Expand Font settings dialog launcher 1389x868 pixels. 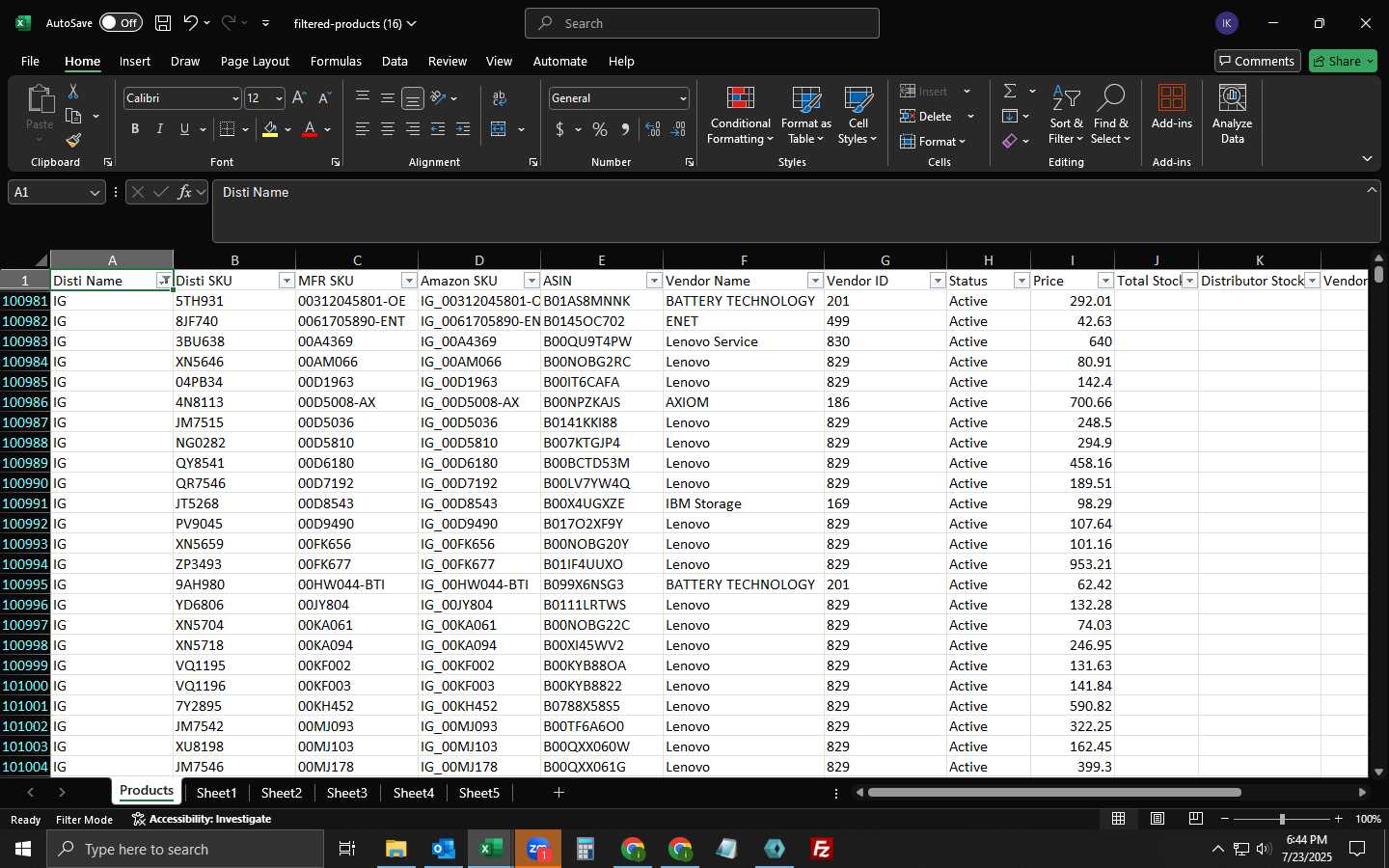tap(335, 162)
